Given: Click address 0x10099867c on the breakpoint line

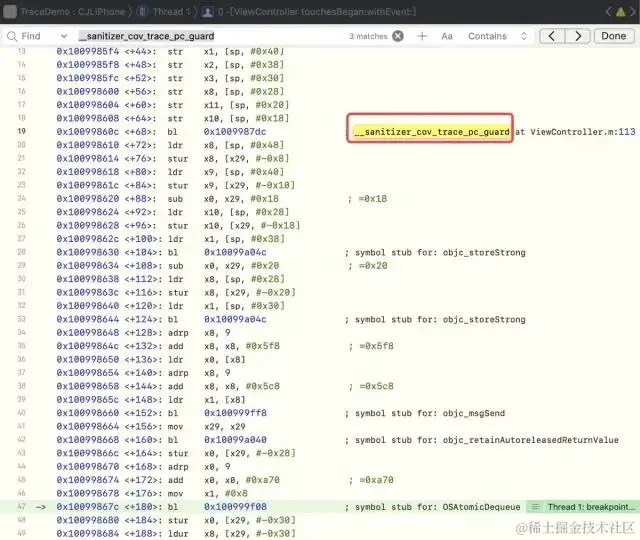Looking at the screenshot, I should (x=87, y=507).
